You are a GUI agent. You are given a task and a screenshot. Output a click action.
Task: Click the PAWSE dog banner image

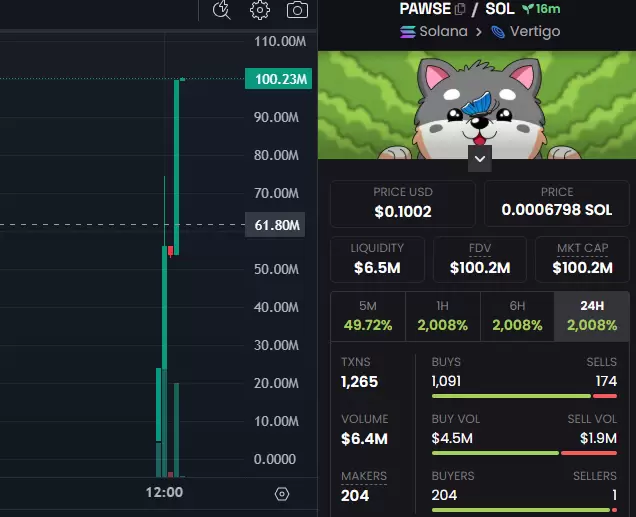click(x=477, y=105)
